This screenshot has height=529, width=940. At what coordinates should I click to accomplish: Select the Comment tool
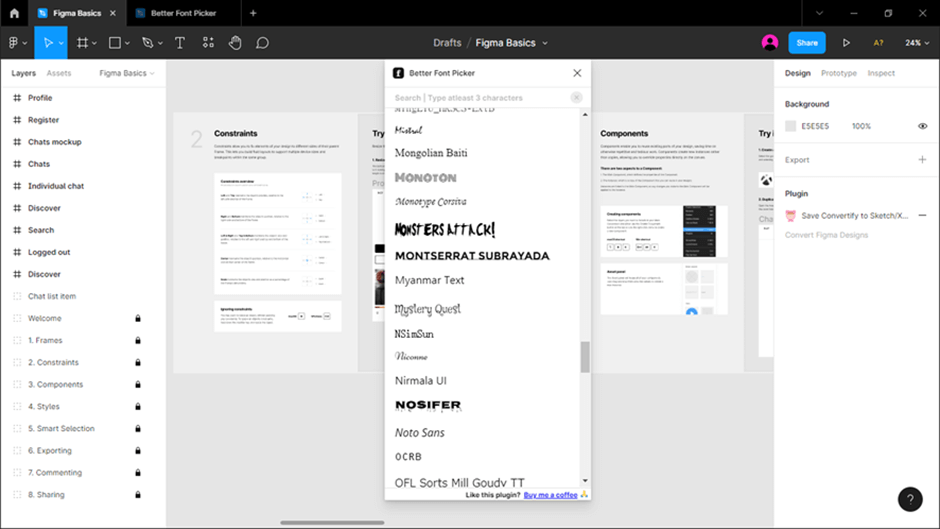(263, 43)
